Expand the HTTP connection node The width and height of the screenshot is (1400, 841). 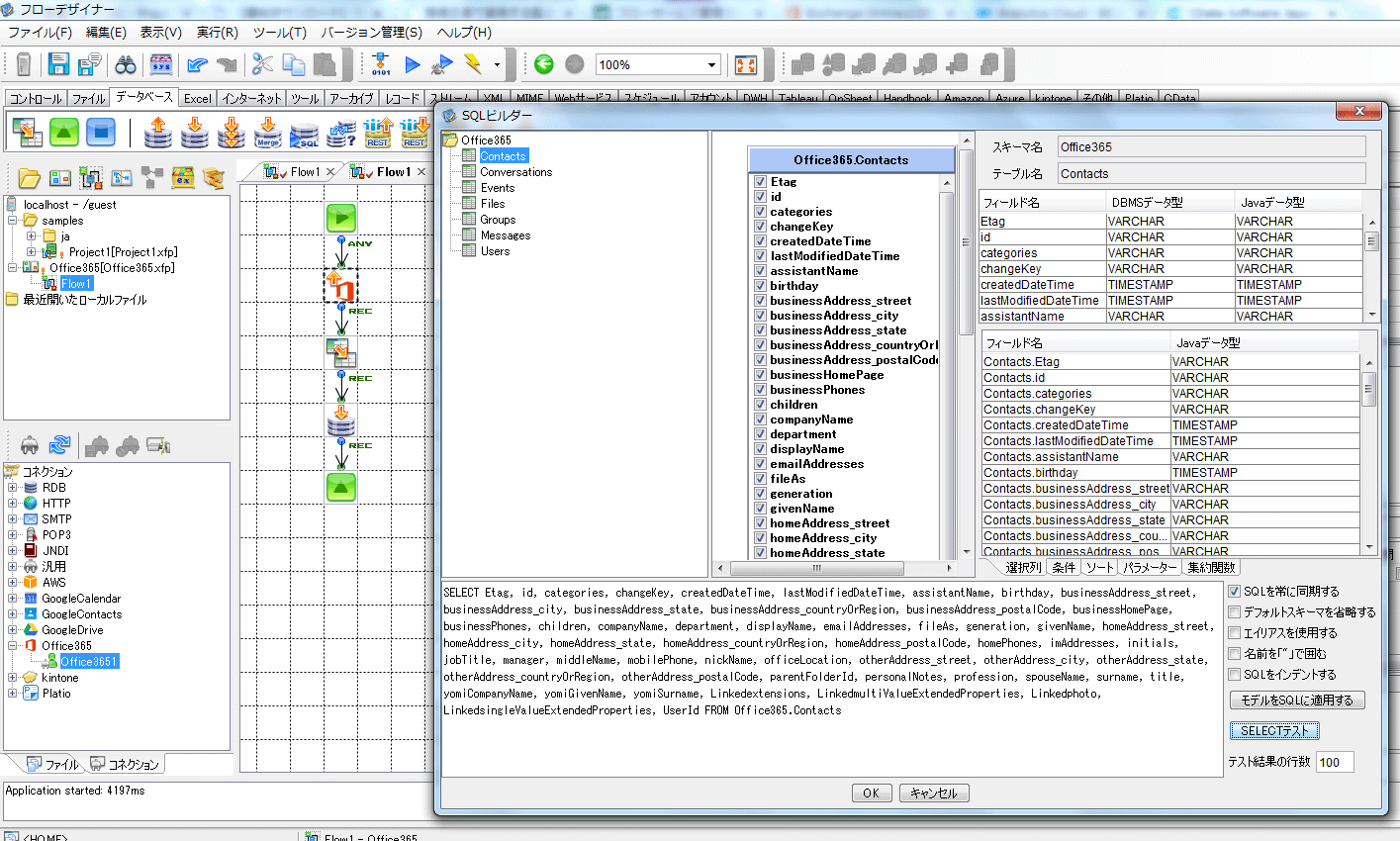[12, 504]
